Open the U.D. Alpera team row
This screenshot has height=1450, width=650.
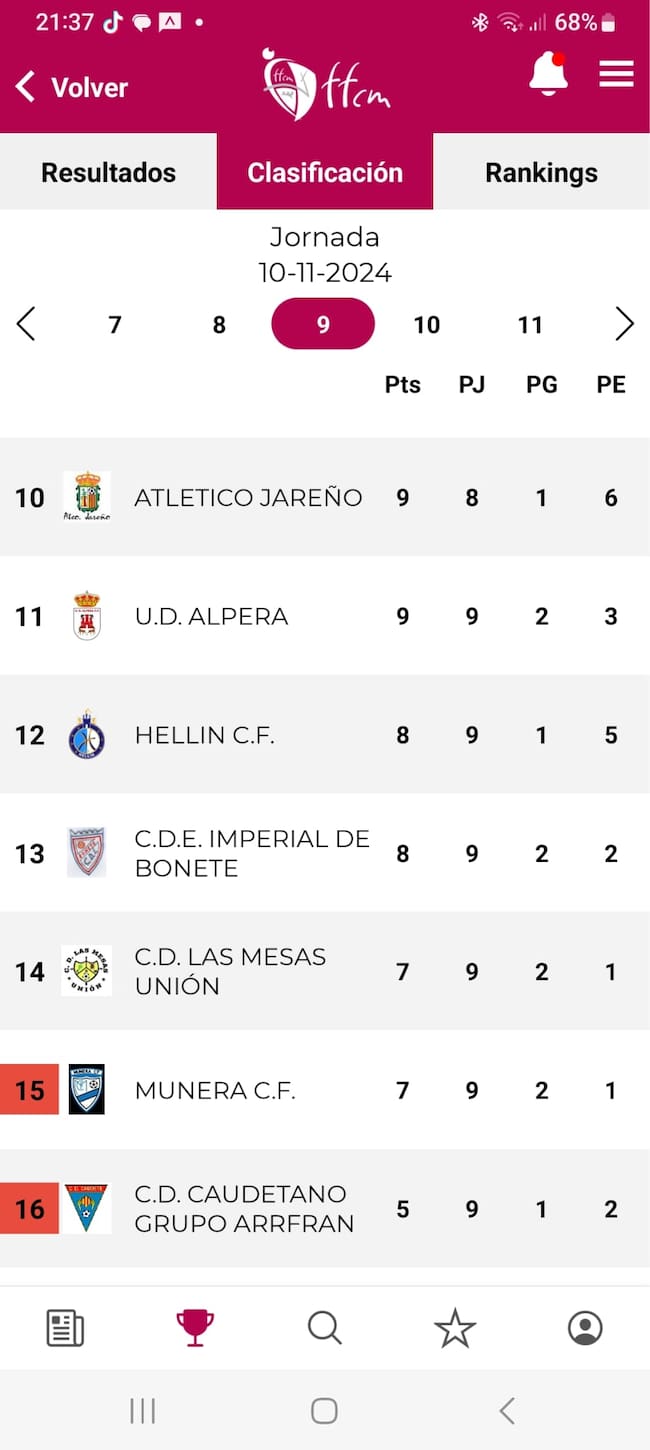(211, 616)
